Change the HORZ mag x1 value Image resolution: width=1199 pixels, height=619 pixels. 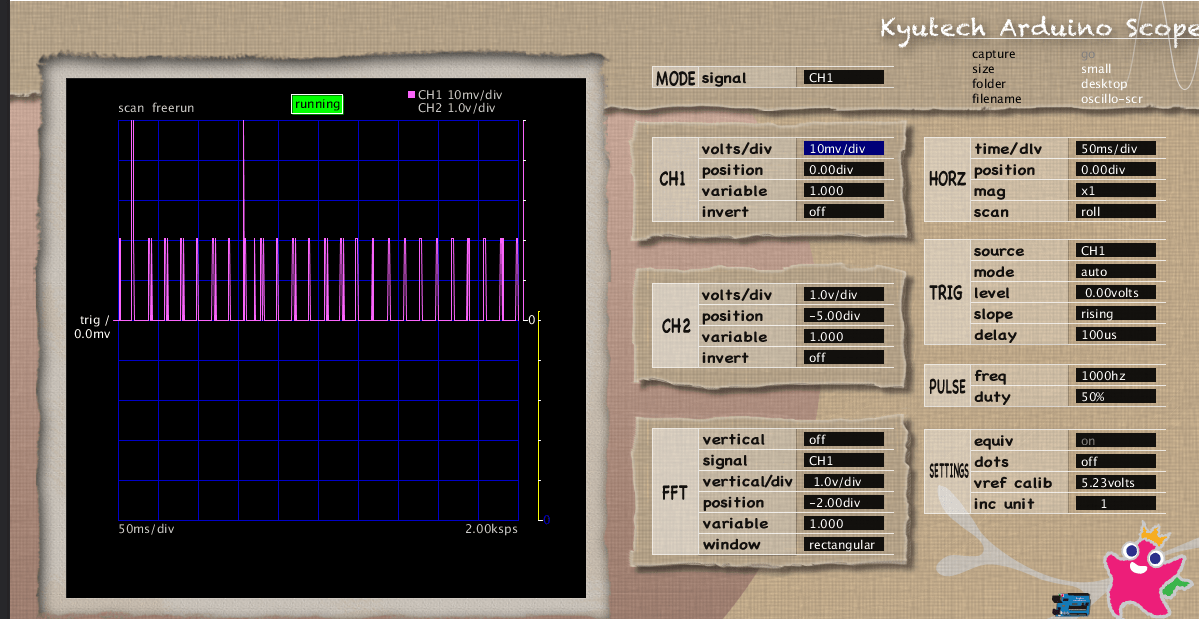(x=1116, y=190)
